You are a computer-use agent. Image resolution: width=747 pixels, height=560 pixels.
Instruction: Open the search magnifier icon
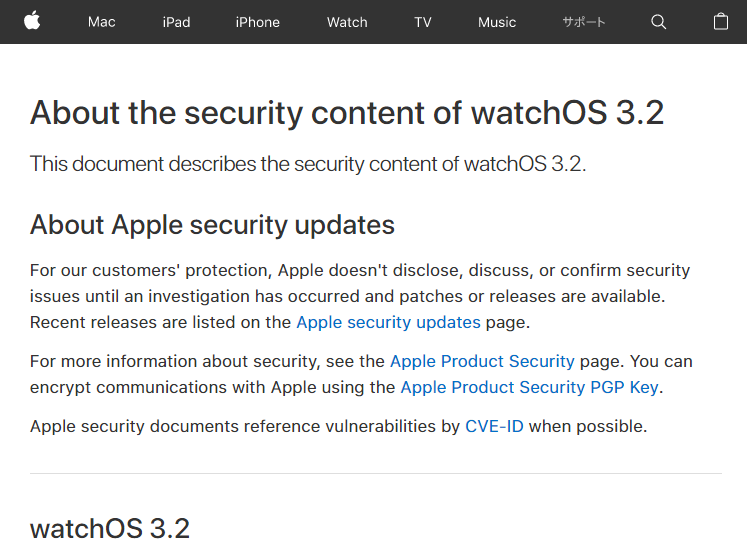pyautogui.click(x=658, y=22)
